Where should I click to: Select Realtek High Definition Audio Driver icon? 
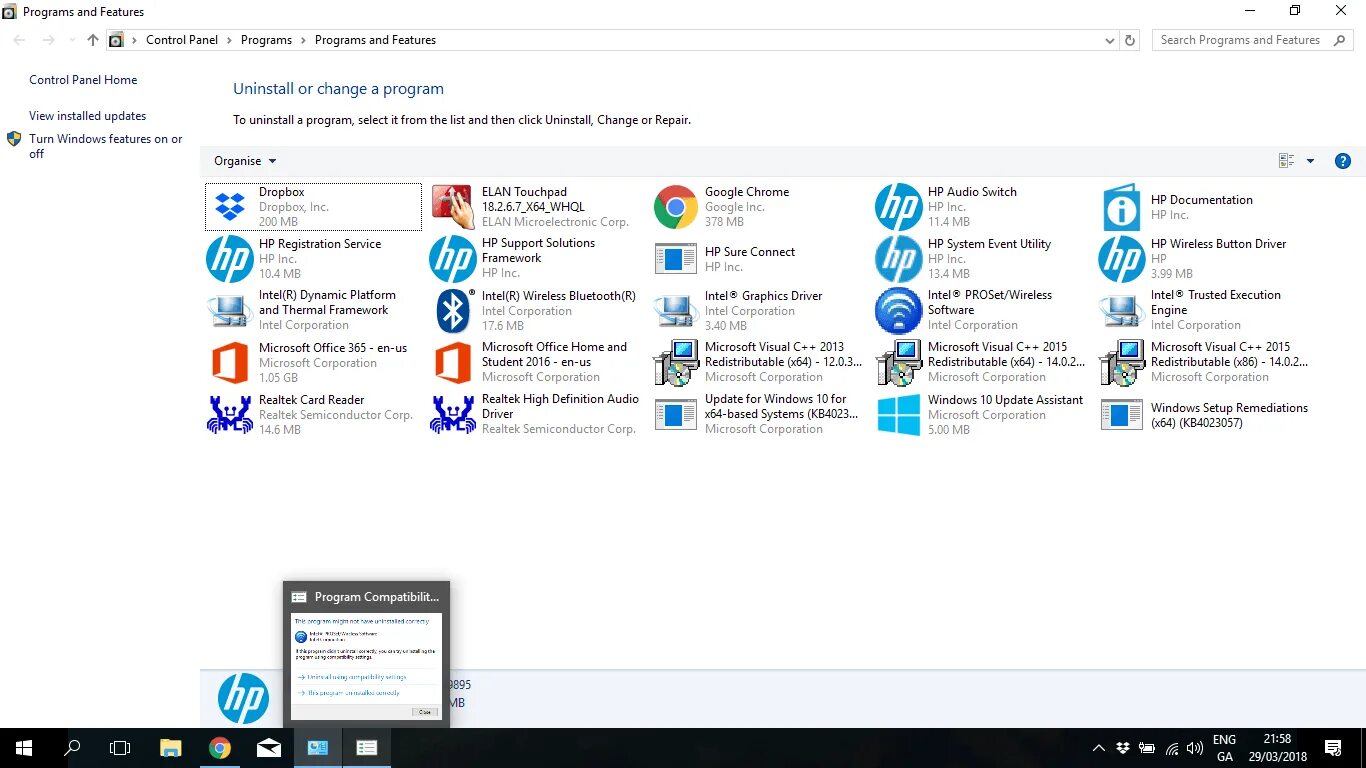(453, 415)
